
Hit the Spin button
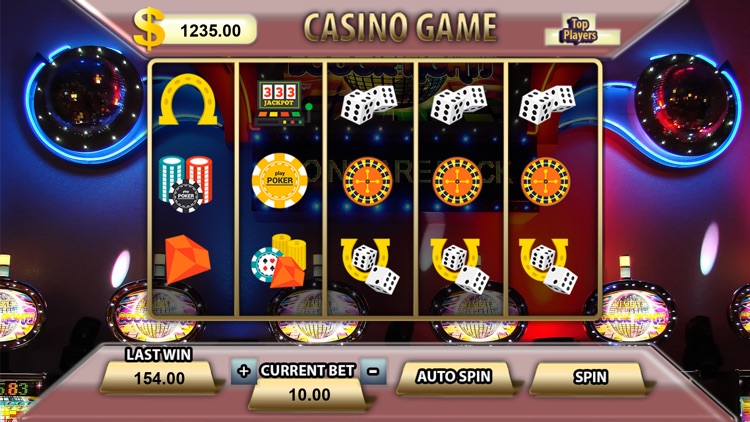[590, 378]
